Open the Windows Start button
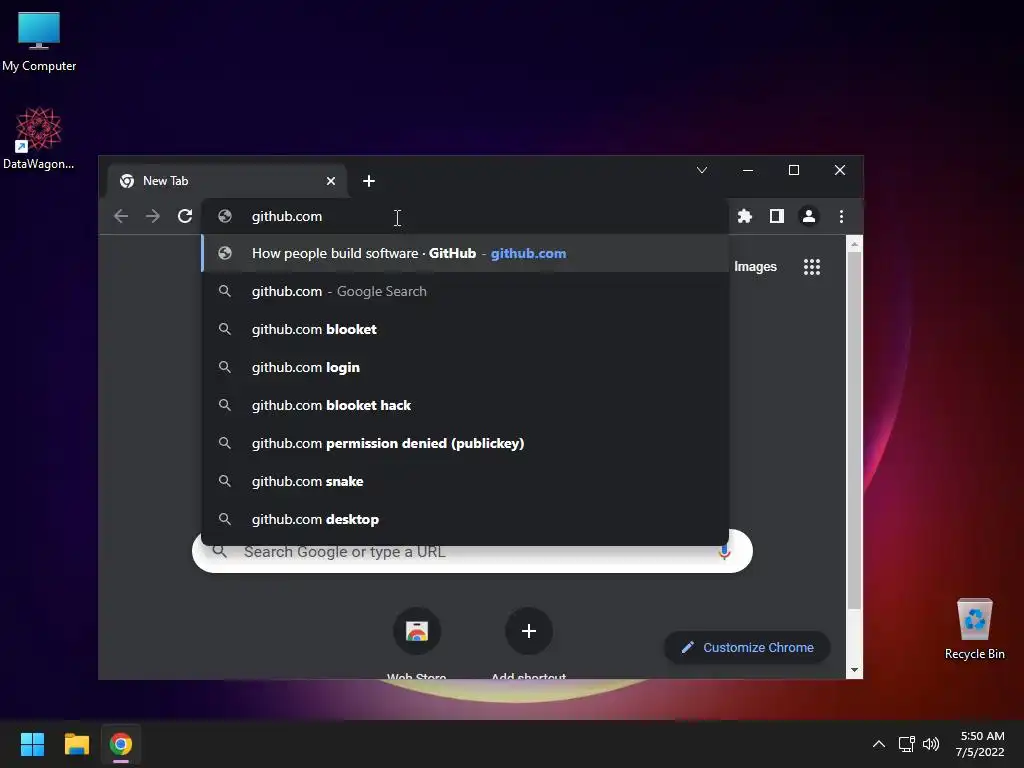This screenshot has width=1024, height=768. point(32,744)
